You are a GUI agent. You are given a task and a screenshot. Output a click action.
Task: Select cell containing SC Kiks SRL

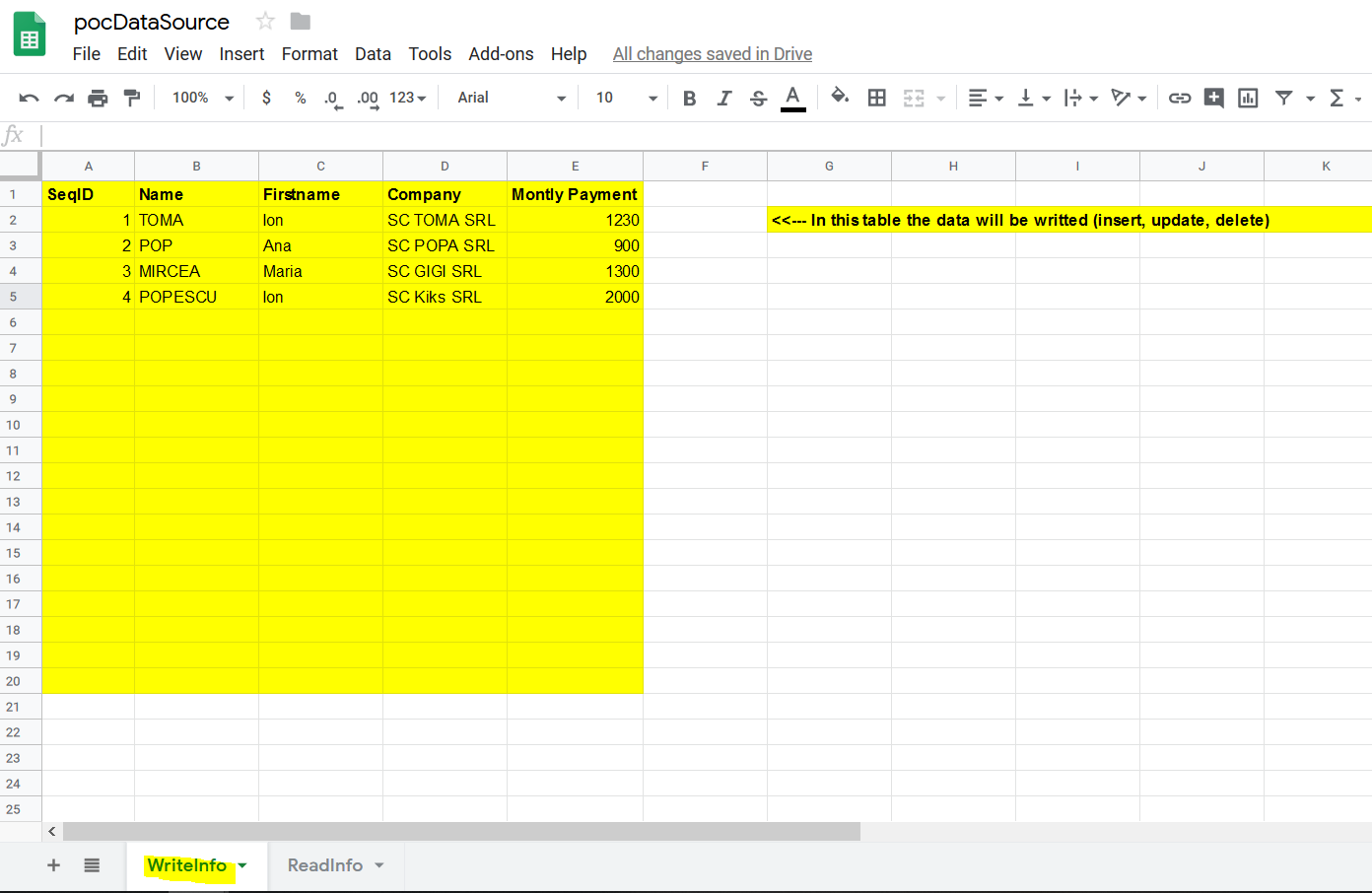coord(444,297)
